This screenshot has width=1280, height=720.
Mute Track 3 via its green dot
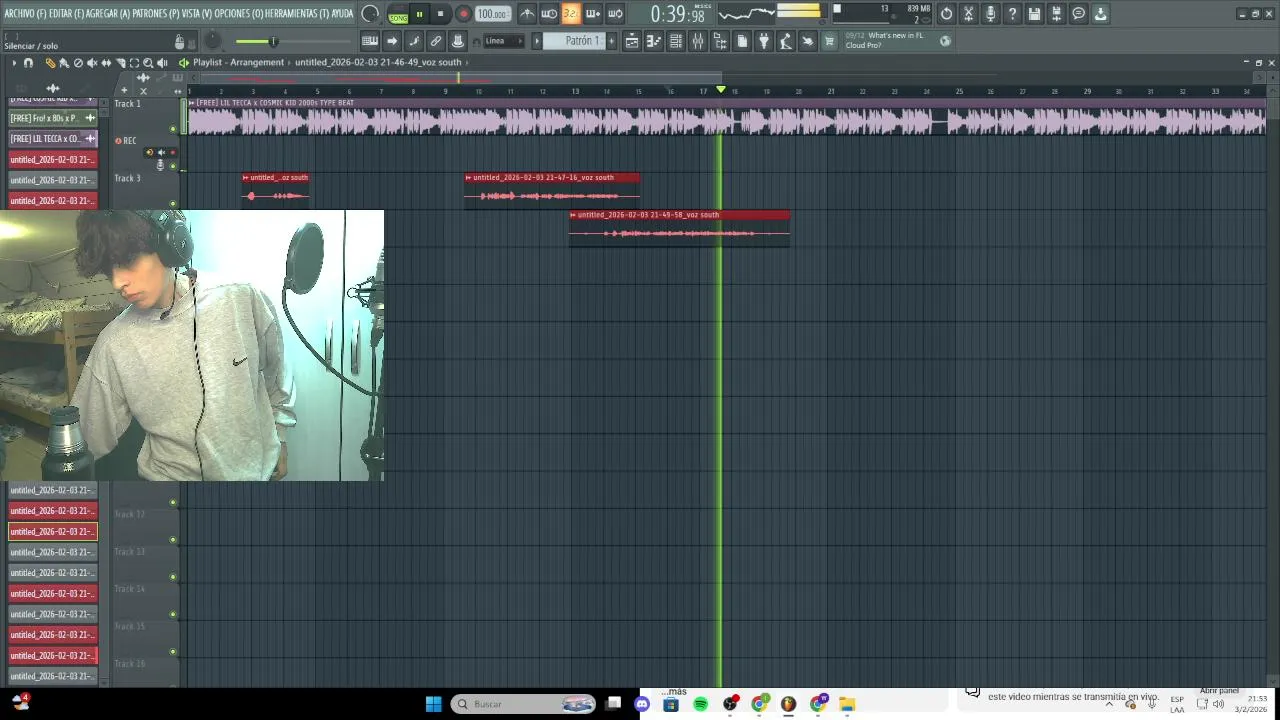click(x=173, y=203)
